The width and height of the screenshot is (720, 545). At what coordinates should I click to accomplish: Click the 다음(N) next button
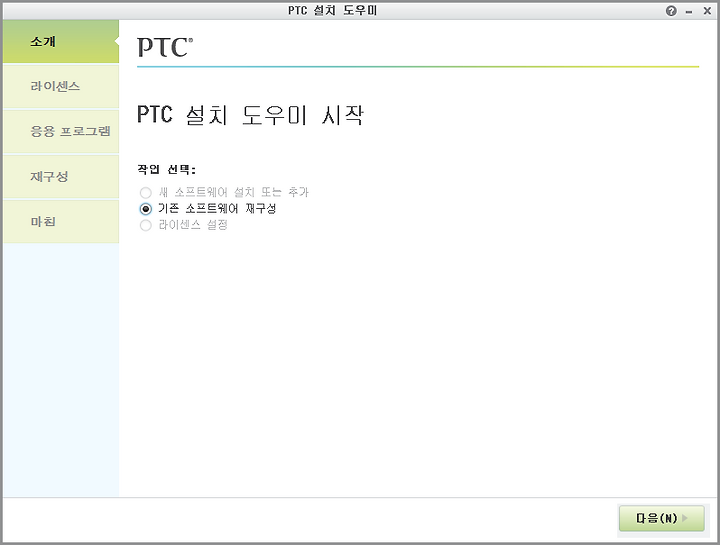click(x=661, y=518)
